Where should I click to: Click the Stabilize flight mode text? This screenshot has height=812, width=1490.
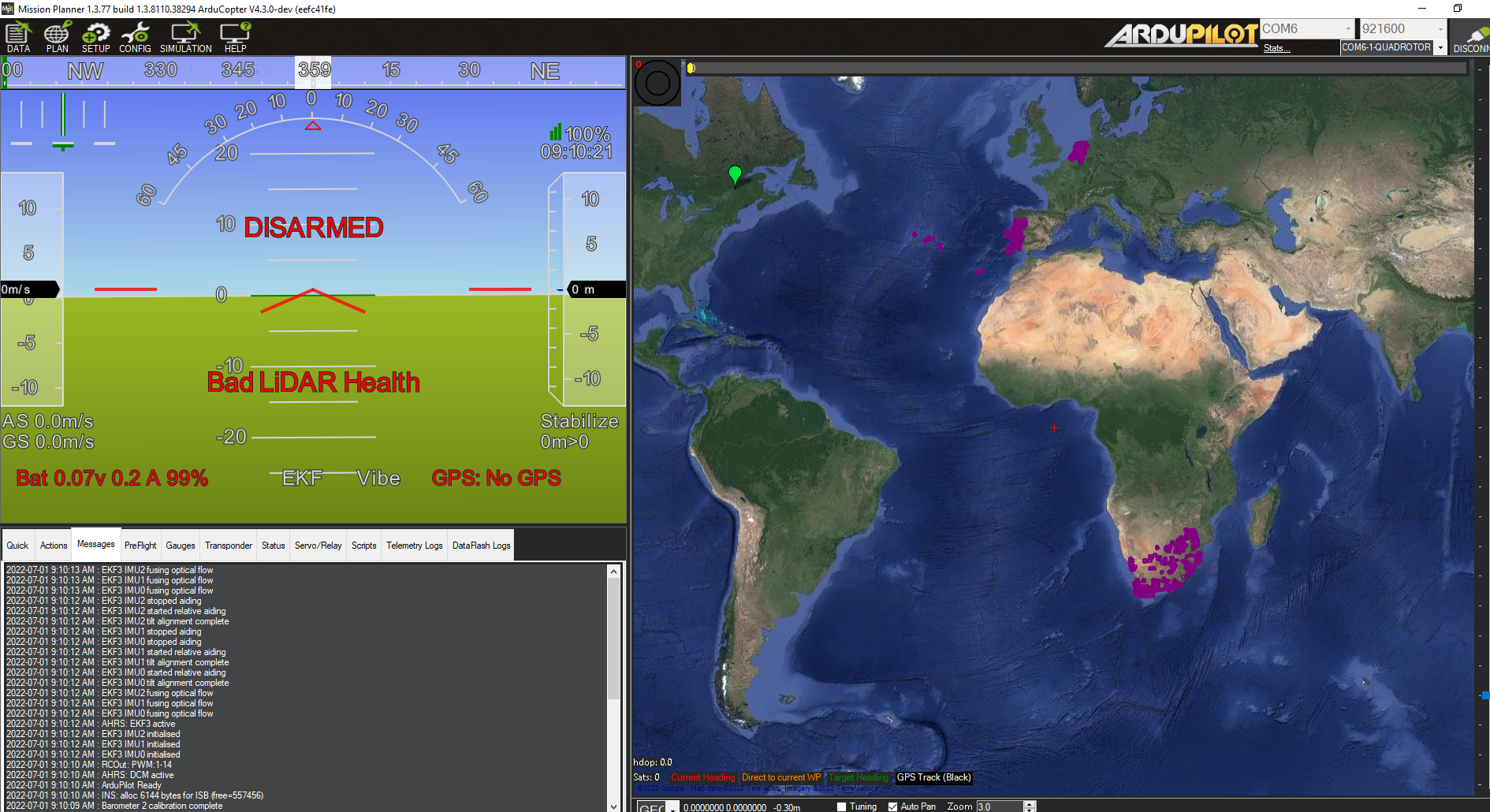tap(579, 421)
